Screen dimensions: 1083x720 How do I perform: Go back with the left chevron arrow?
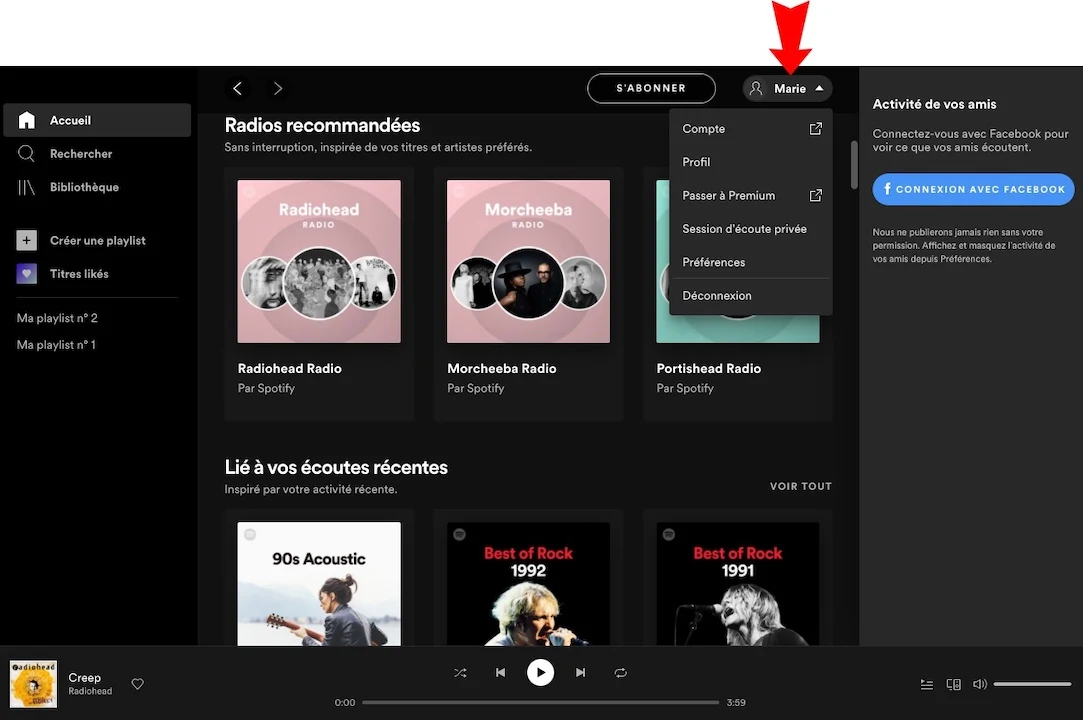238,88
